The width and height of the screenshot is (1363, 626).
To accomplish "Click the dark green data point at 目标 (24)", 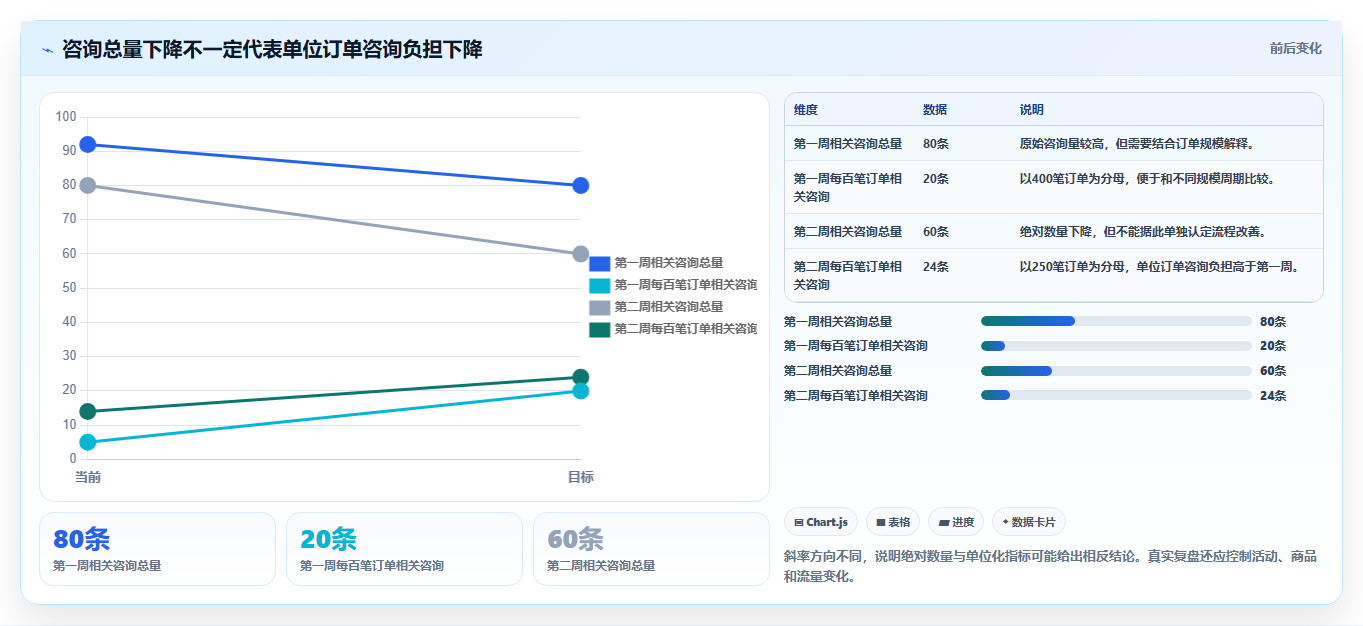I will [581, 377].
